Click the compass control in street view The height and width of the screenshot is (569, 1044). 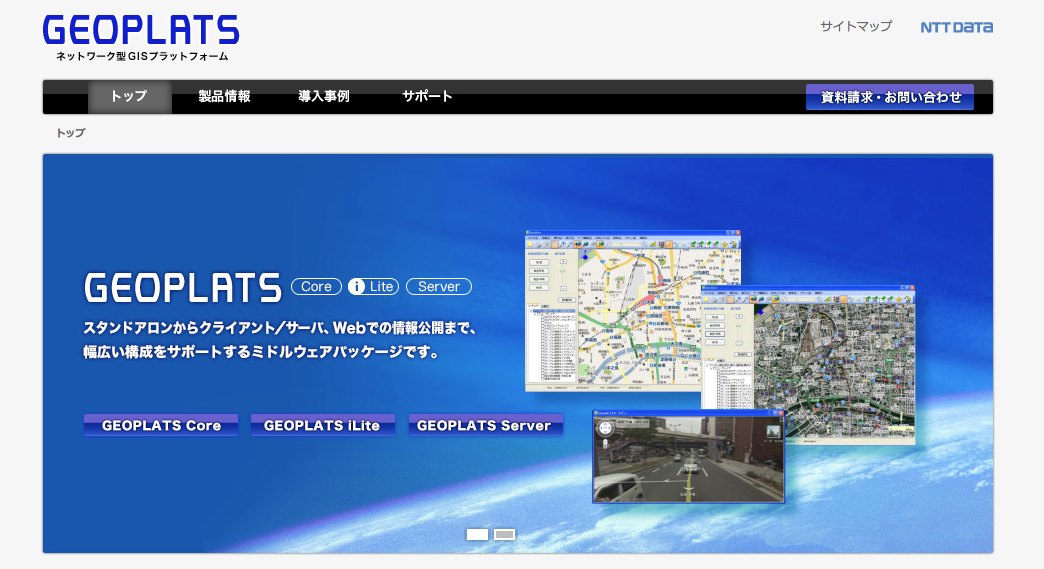605,429
